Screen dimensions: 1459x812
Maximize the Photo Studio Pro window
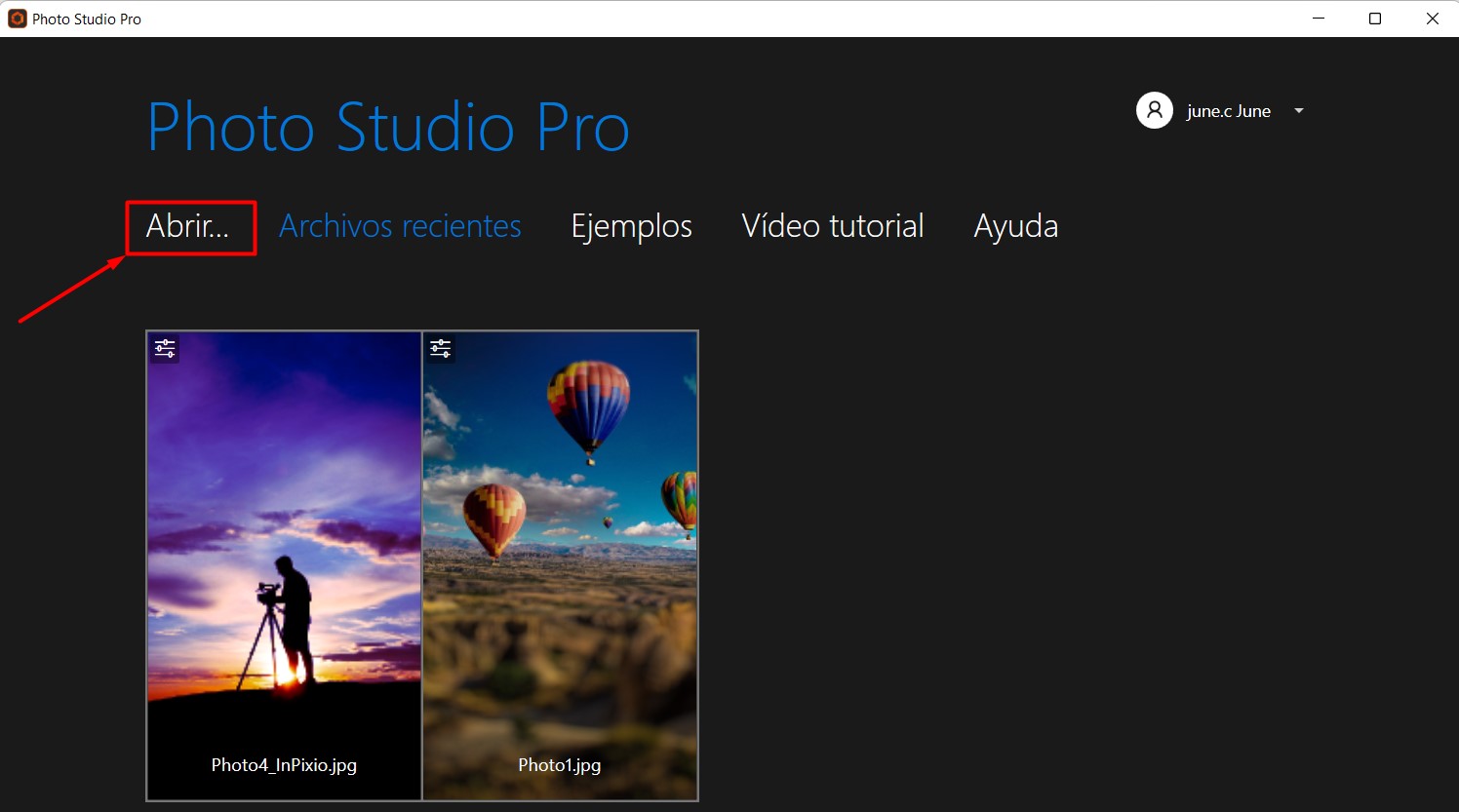coord(1375,19)
